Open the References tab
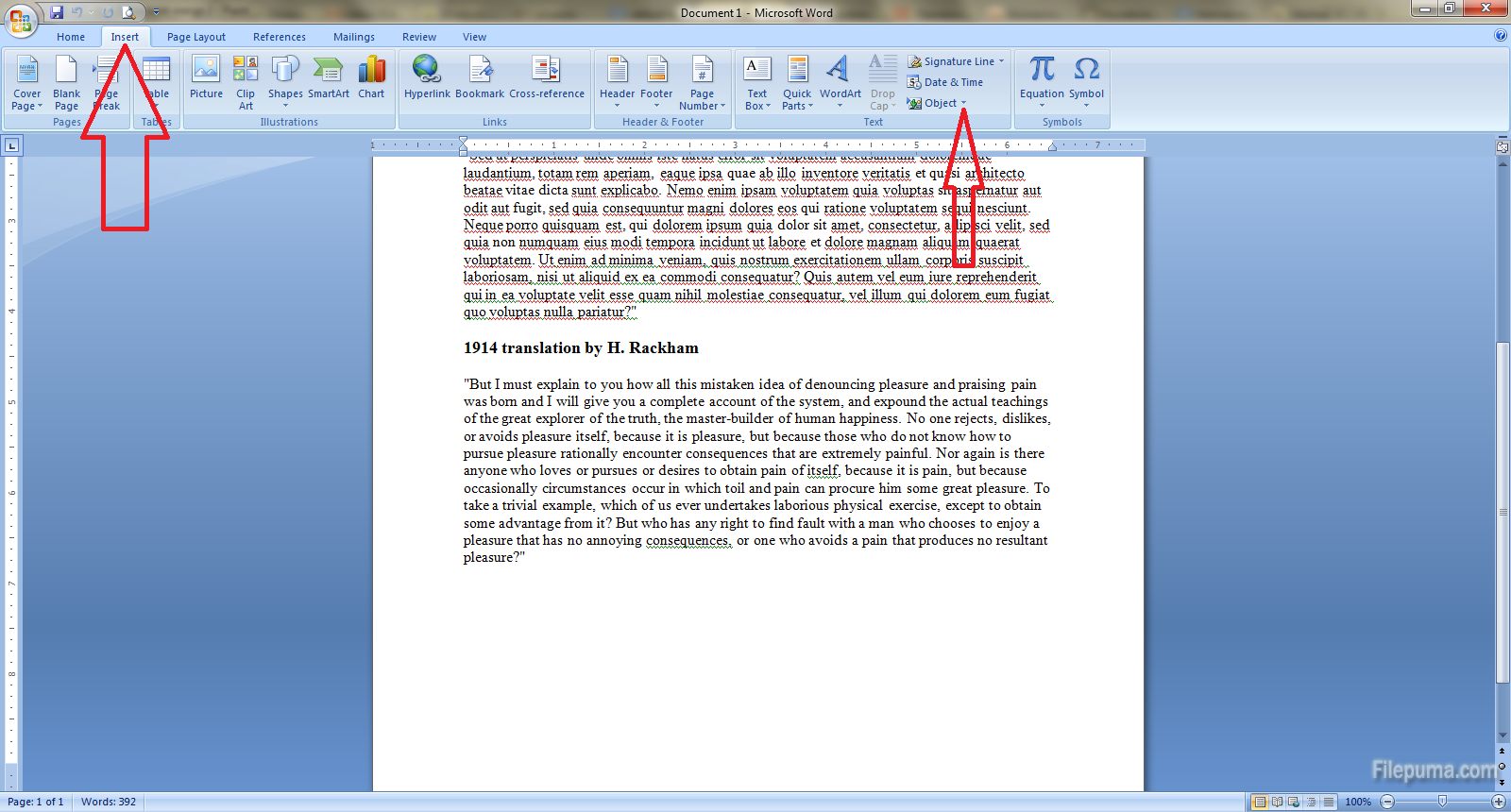1511x812 pixels. 280,37
